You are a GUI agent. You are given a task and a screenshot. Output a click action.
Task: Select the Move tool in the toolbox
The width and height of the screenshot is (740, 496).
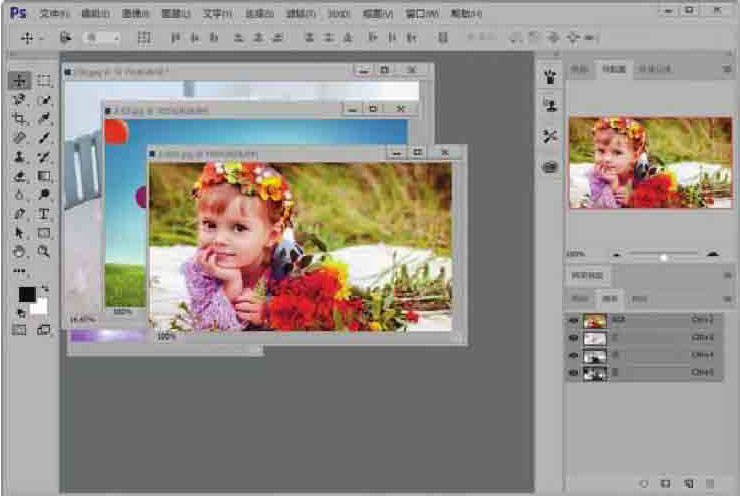point(19,81)
